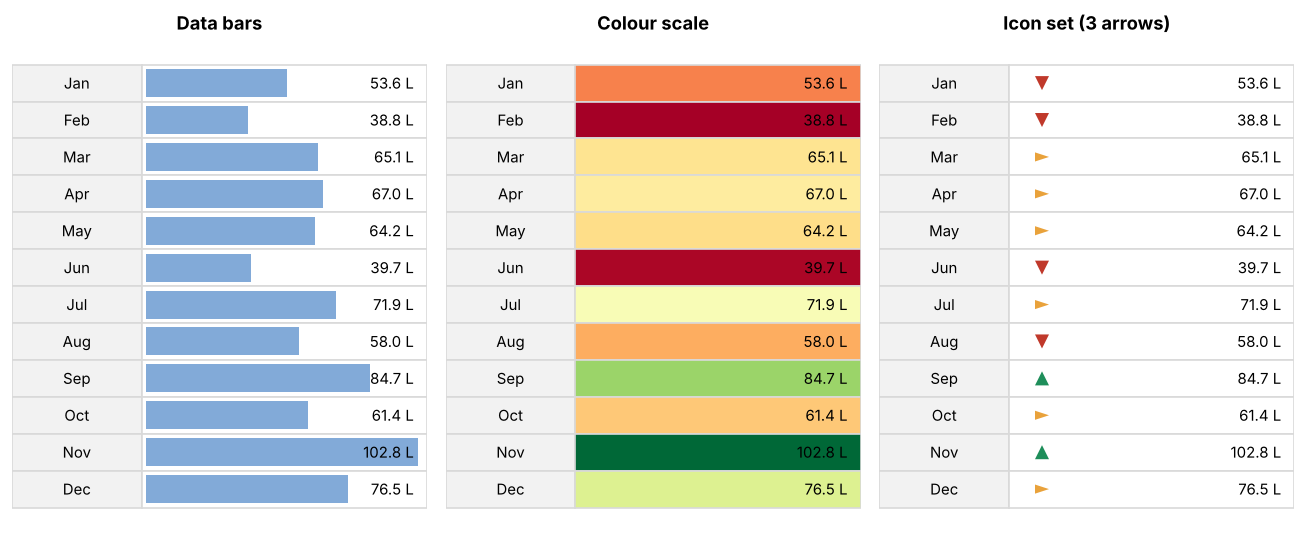Click the "Icon set (3 arrows)" heading
The image size is (1306, 538).
pos(1086,23)
